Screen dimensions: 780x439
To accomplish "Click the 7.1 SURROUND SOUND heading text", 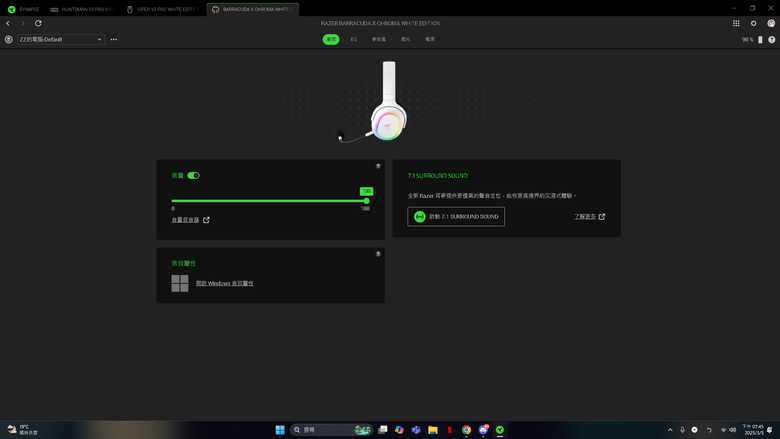I will [438, 176].
